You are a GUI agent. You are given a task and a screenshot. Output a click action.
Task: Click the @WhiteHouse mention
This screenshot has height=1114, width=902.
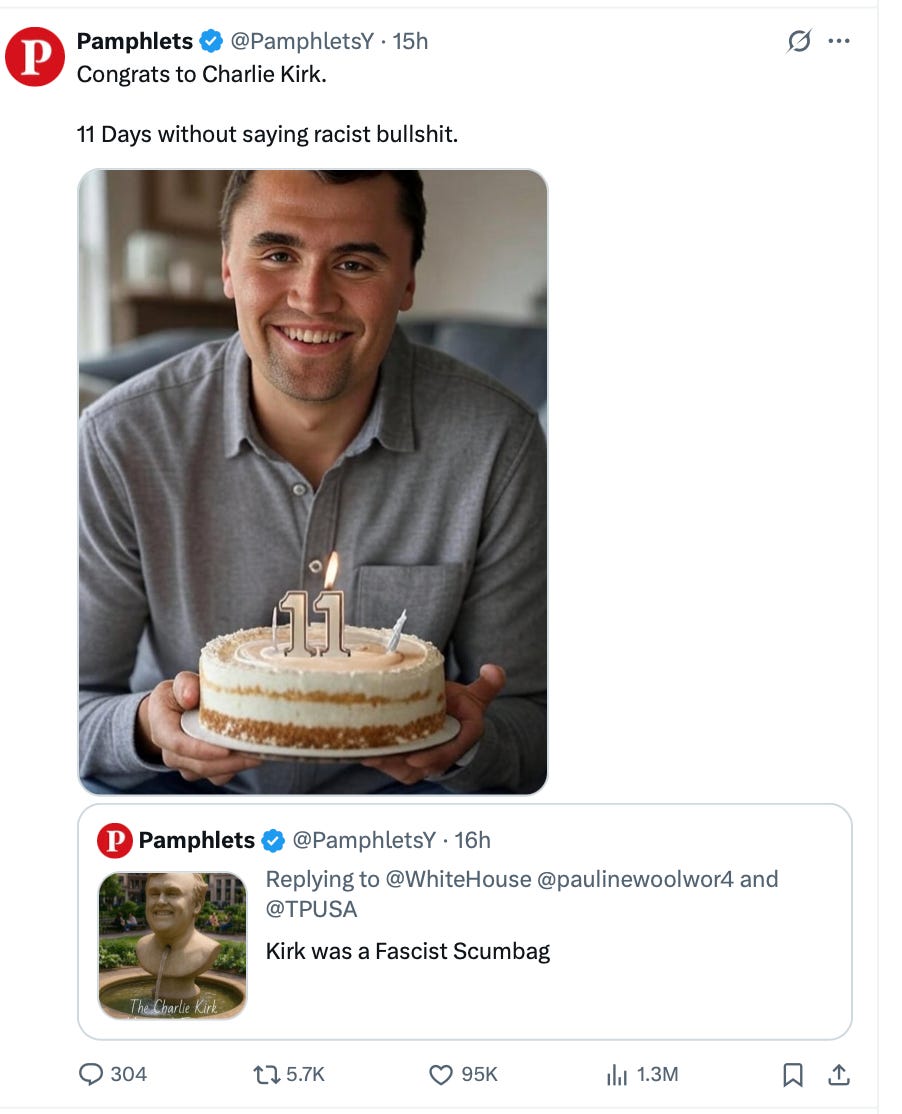click(x=458, y=879)
